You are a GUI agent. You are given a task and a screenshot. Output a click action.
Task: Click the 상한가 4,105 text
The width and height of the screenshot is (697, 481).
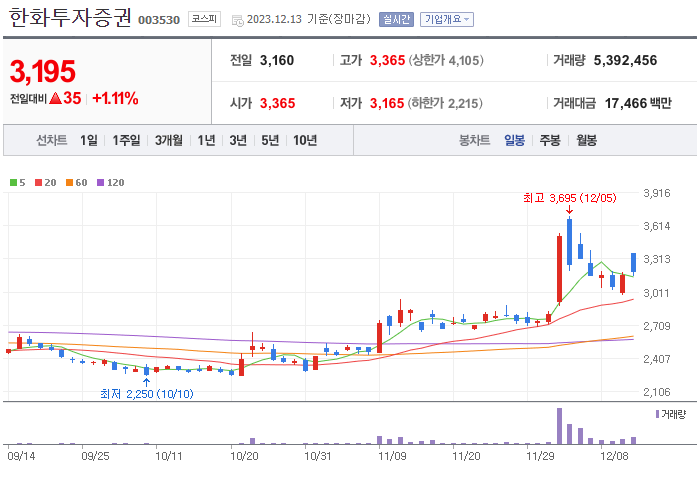pos(446,60)
